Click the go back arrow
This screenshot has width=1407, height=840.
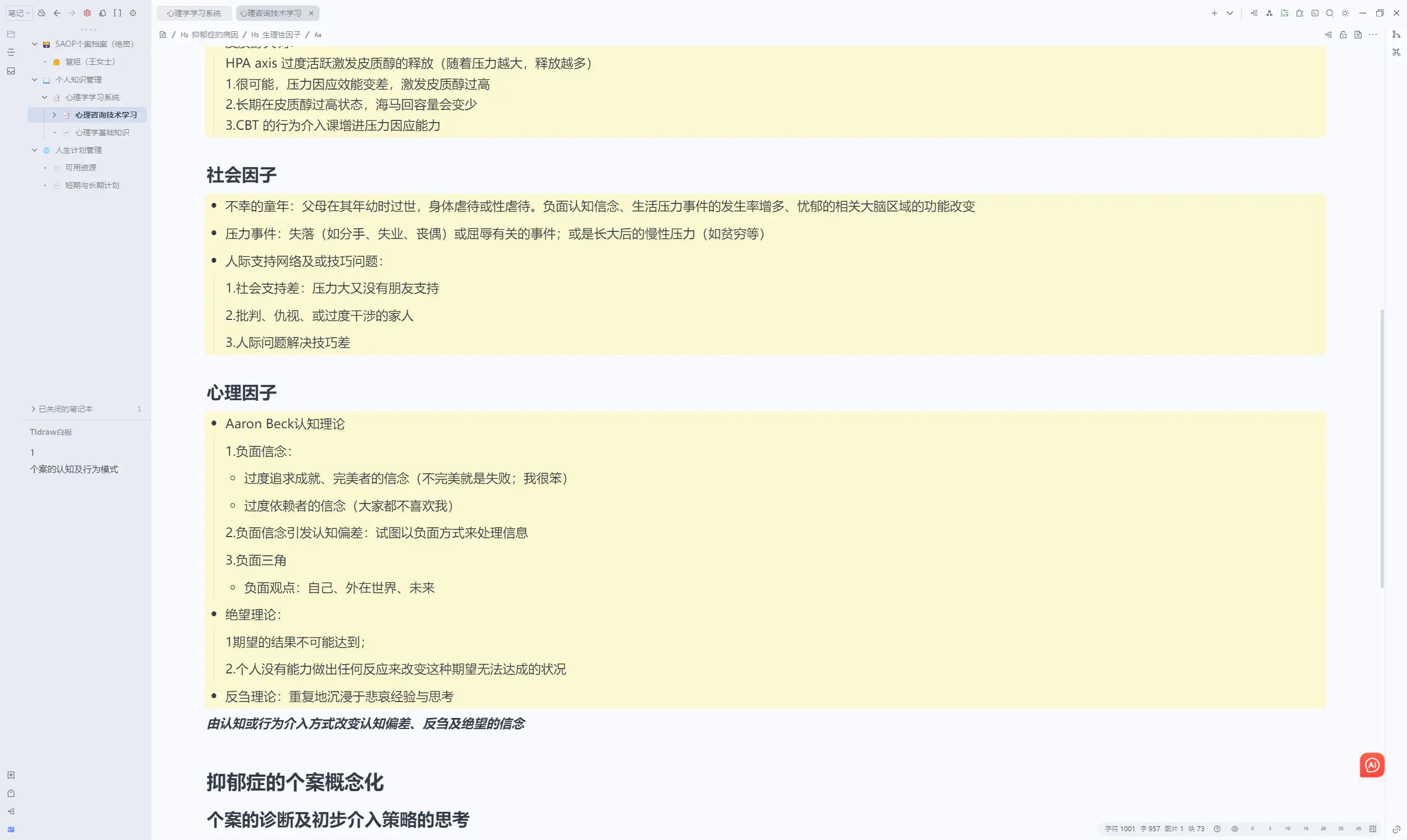click(x=57, y=13)
